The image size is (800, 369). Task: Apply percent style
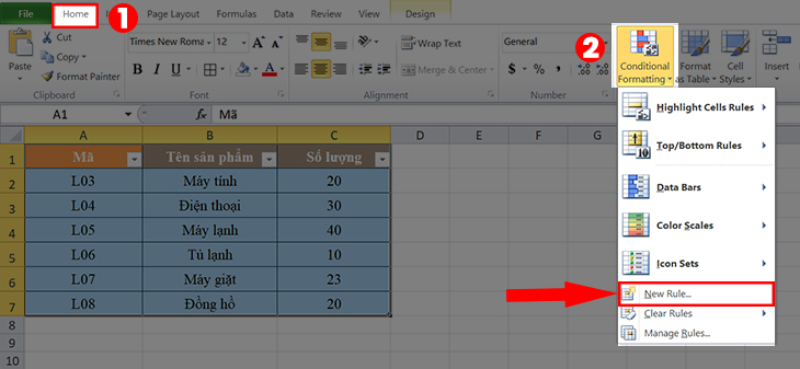539,69
